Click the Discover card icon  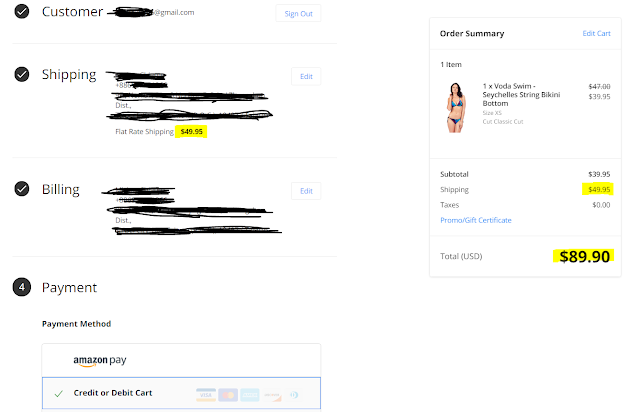coord(272,395)
